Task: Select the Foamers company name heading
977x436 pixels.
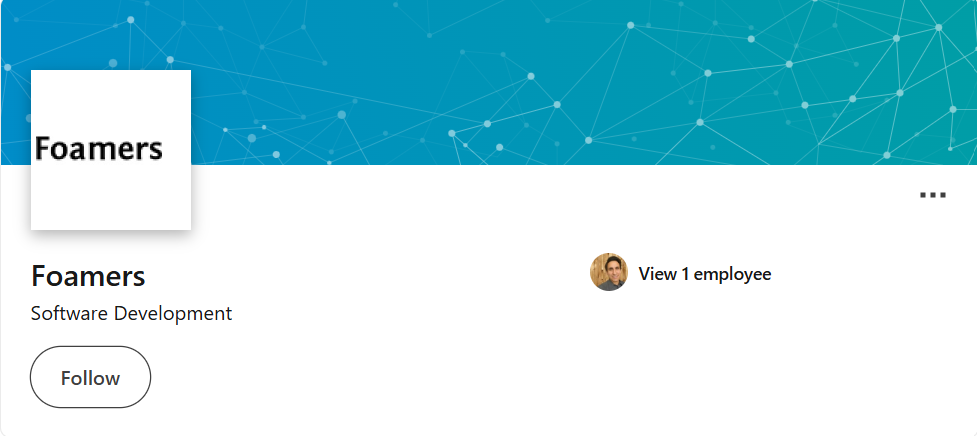Action: click(x=88, y=276)
